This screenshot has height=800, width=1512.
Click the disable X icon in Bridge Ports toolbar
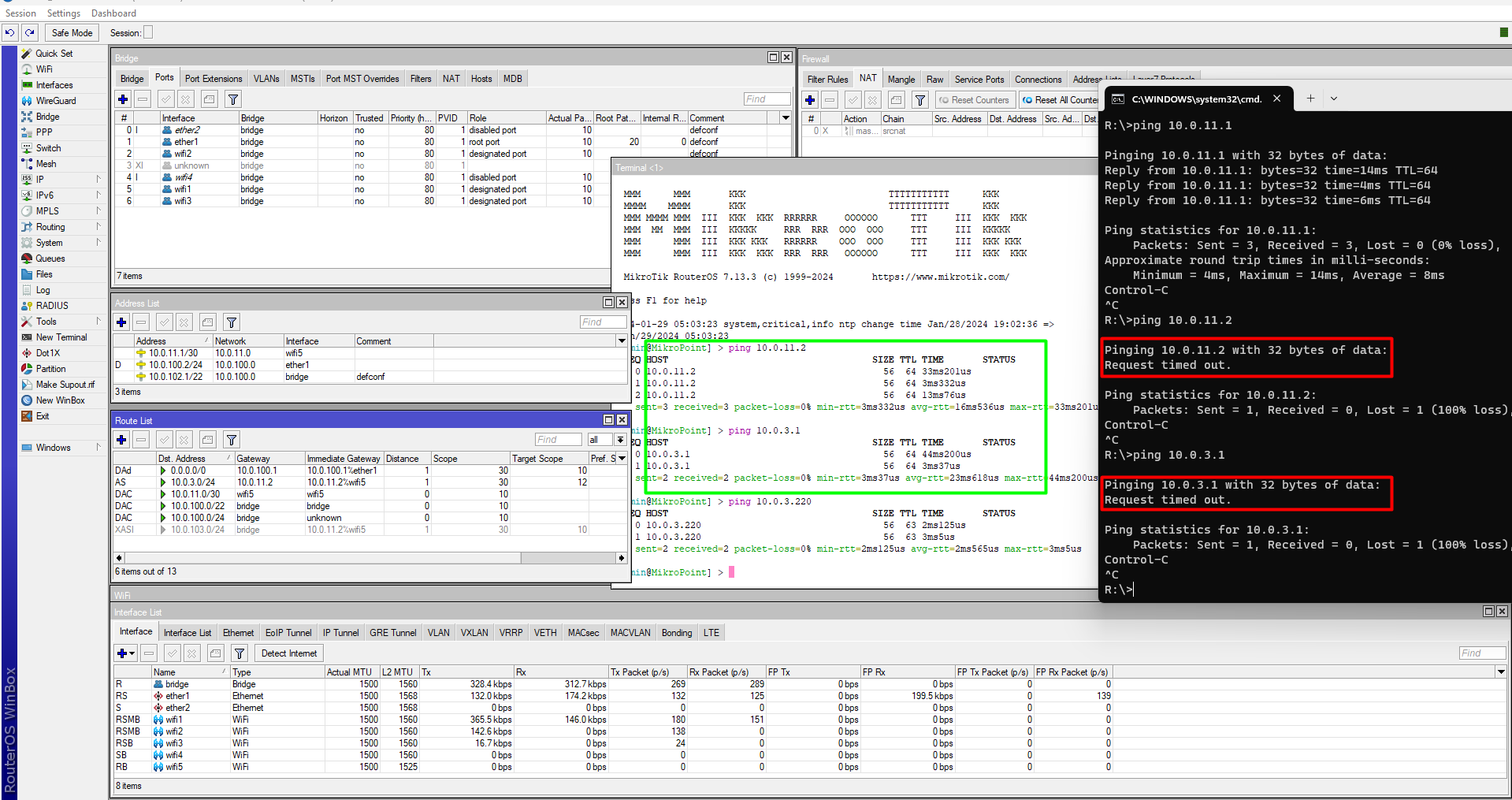pos(185,99)
